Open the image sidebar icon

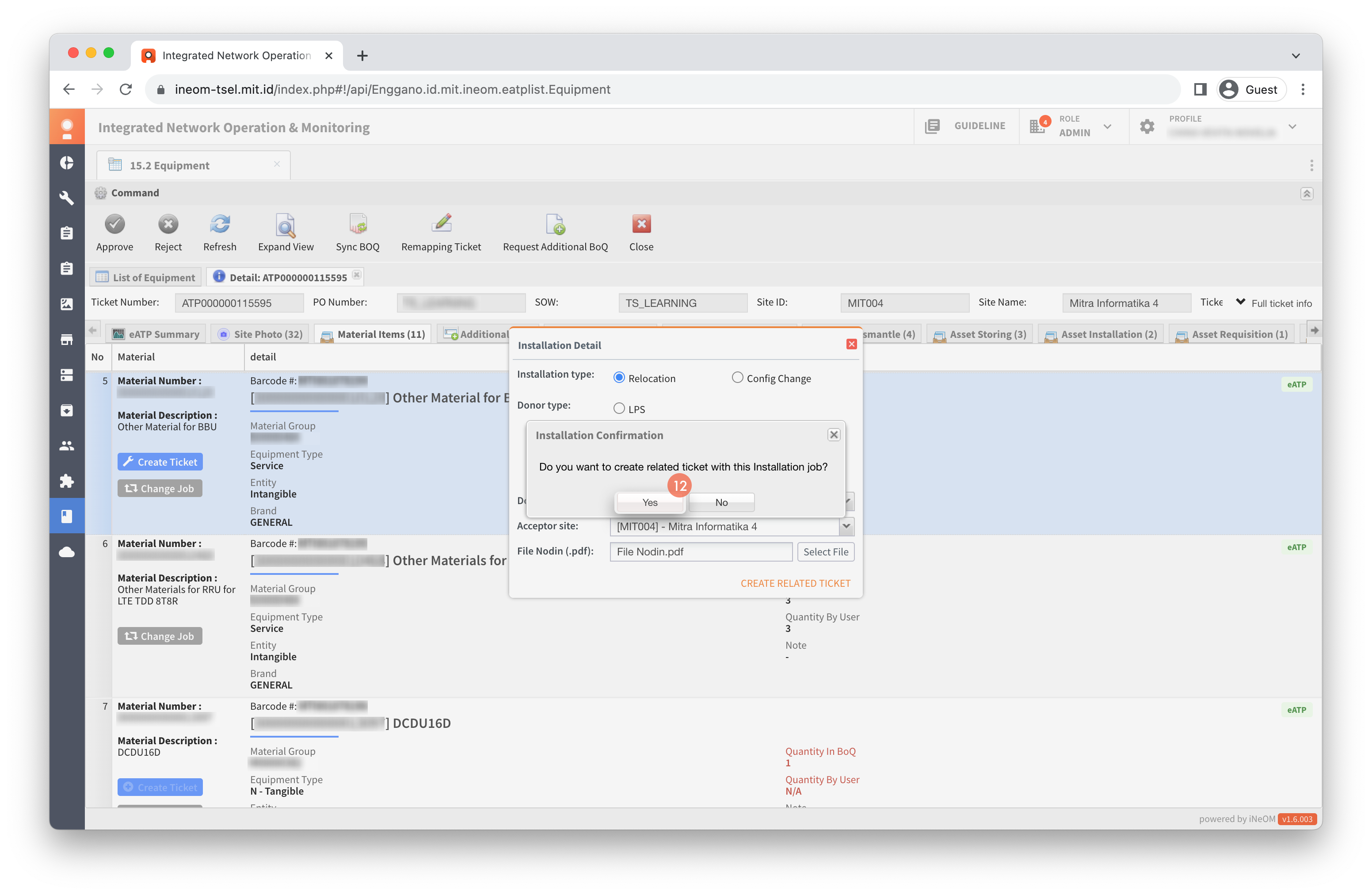67,304
